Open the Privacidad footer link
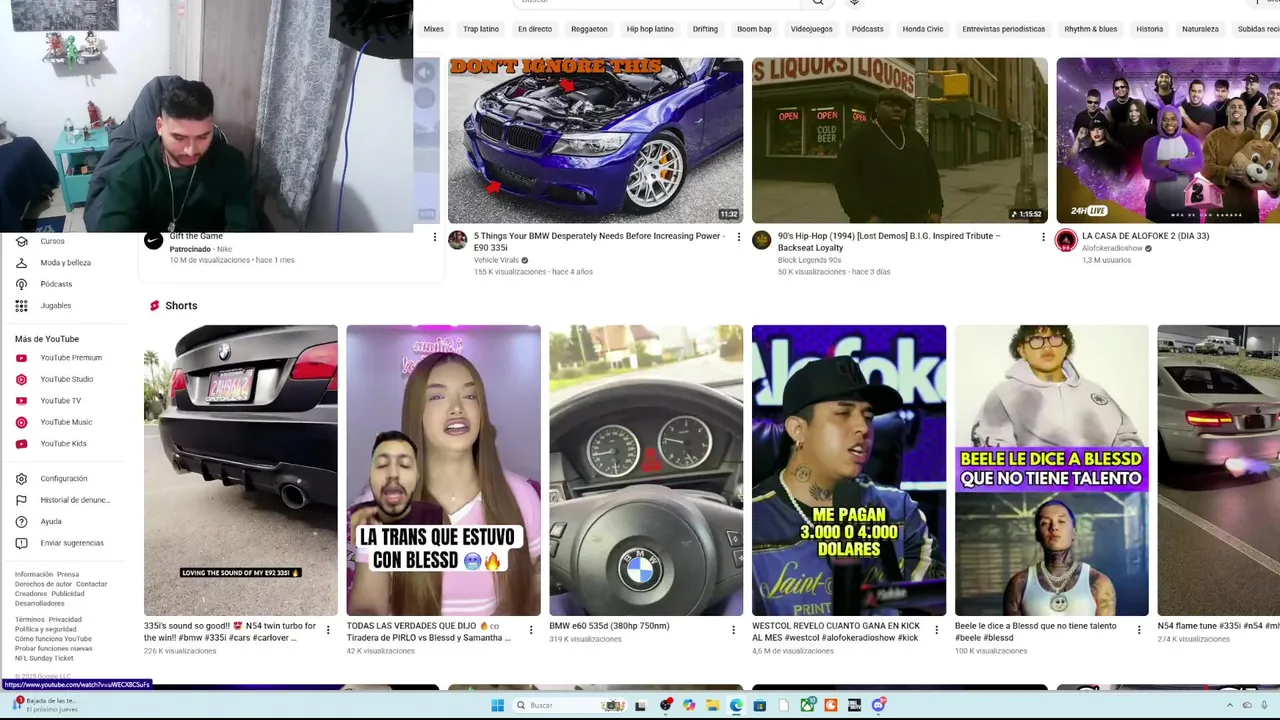The height and width of the screenshot is (720, 1280). (x=65, y=620)
